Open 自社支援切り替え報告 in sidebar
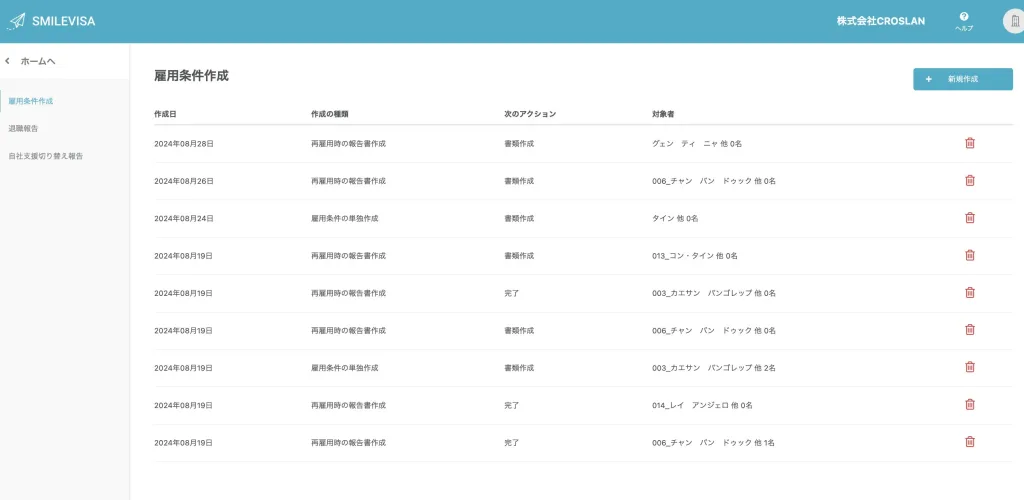The width and height of the screenshot is (1024, 500). (x=46, y=156)
